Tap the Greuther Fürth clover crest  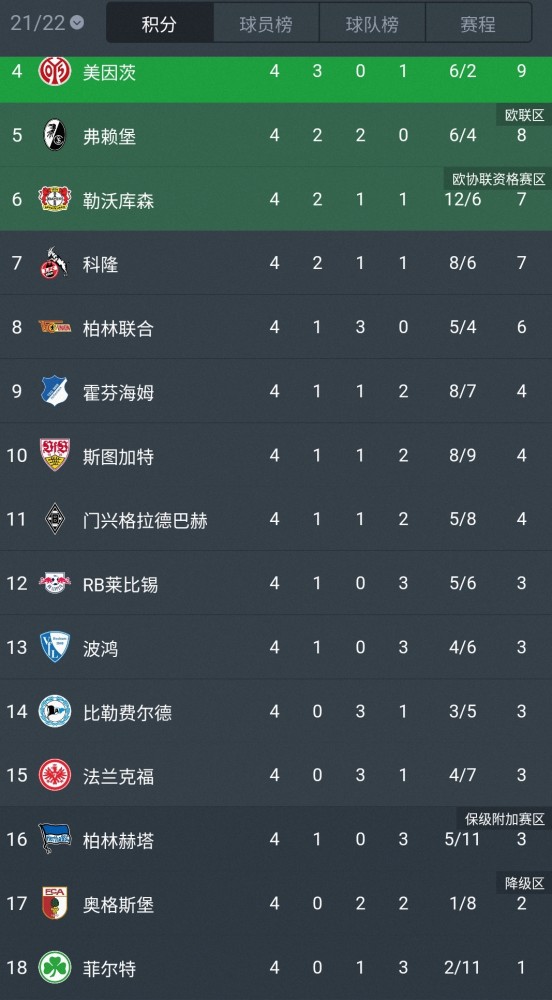pyautogui.click(x=55, y=967)
